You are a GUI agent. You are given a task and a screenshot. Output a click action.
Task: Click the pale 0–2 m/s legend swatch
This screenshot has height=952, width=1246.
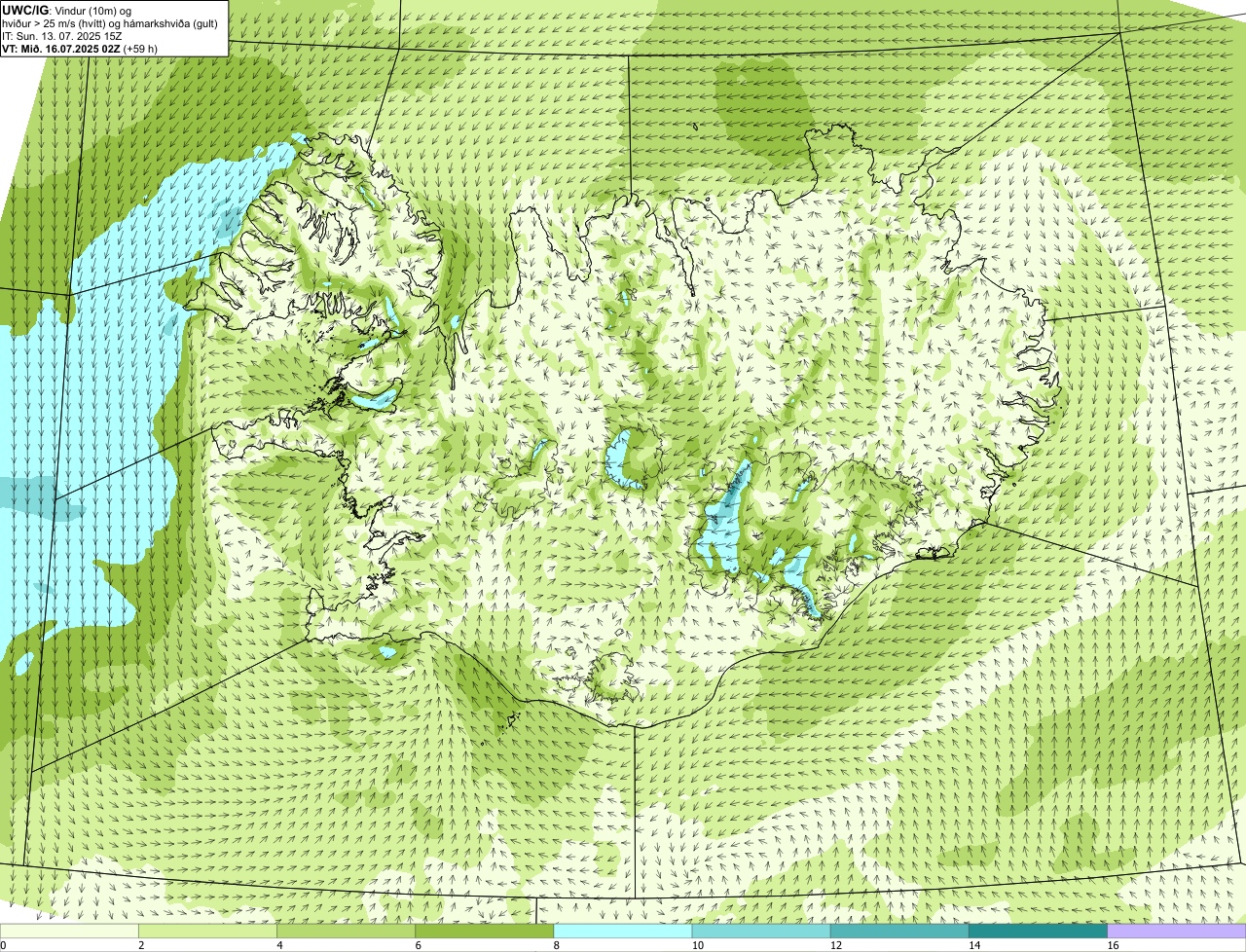69,932
